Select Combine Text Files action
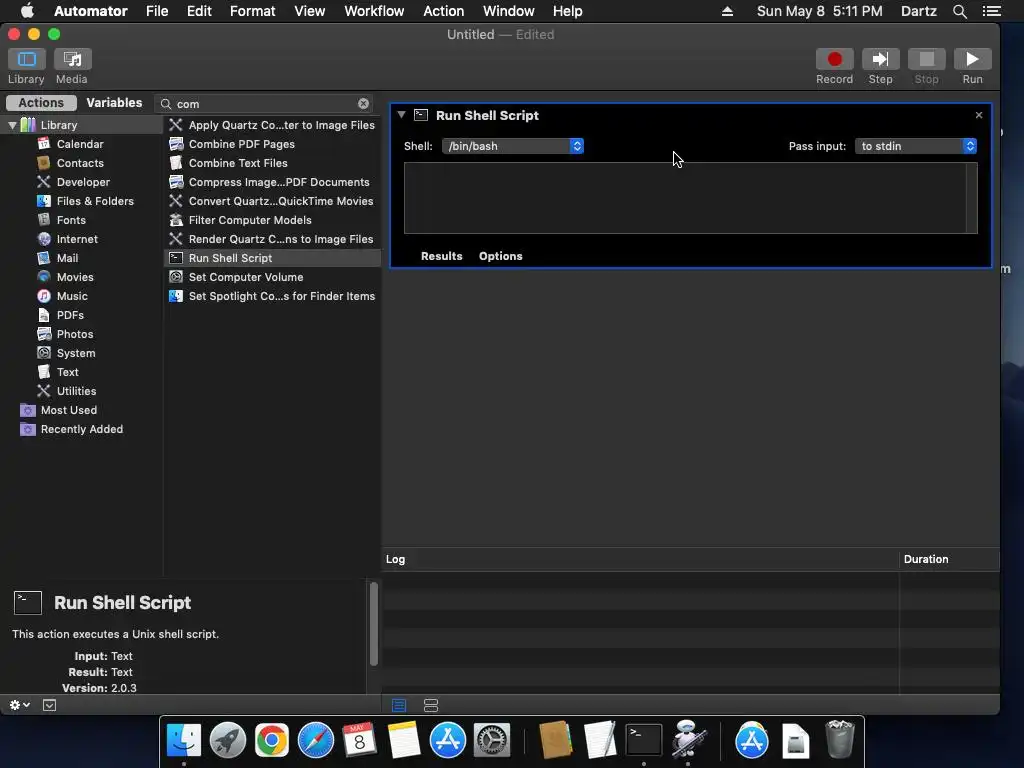The width and height of the screenshot is (1024, 768). (x=272, y=163)
